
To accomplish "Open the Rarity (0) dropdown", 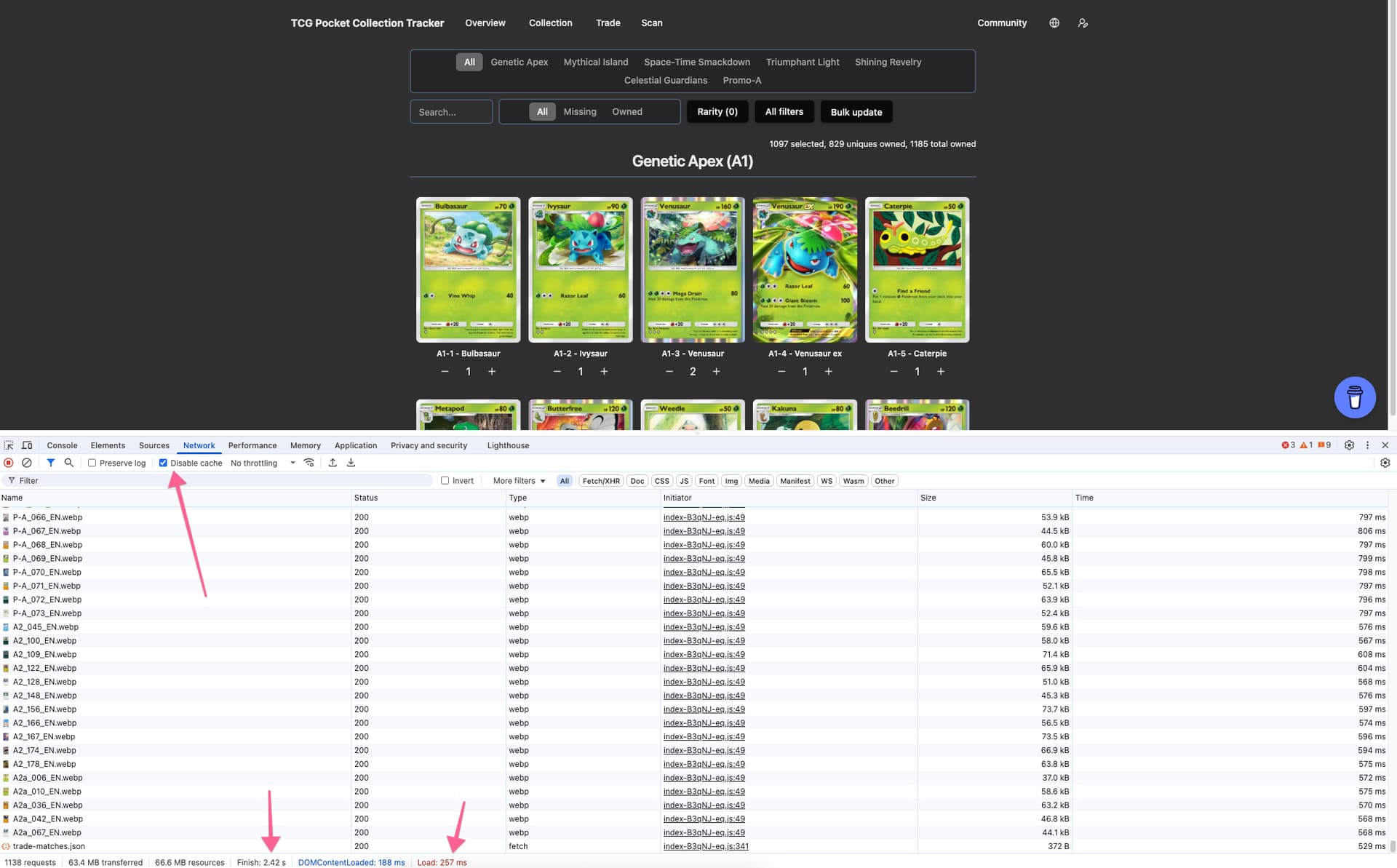I will click(717, 112).
